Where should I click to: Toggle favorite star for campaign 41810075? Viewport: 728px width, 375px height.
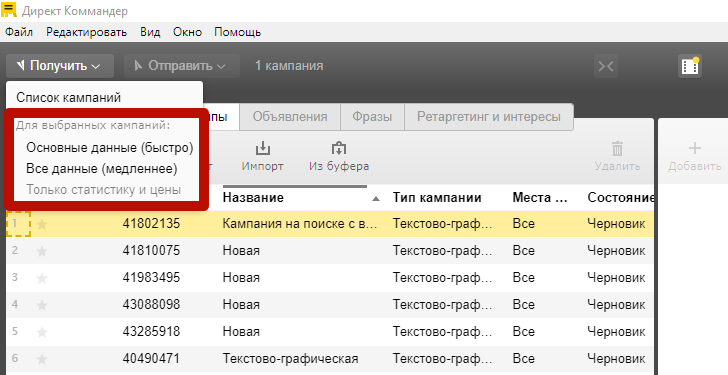point(42,251)
